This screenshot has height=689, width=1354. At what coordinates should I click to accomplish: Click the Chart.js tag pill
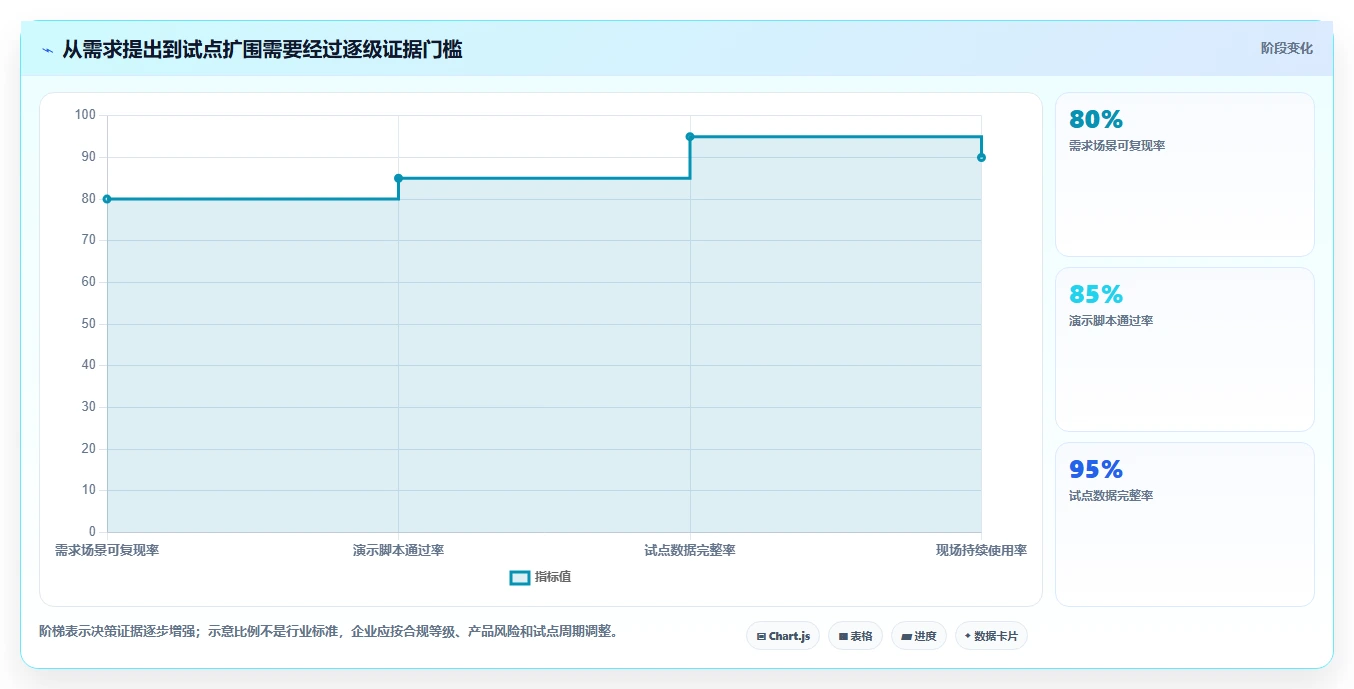click(x=783, y=636)
